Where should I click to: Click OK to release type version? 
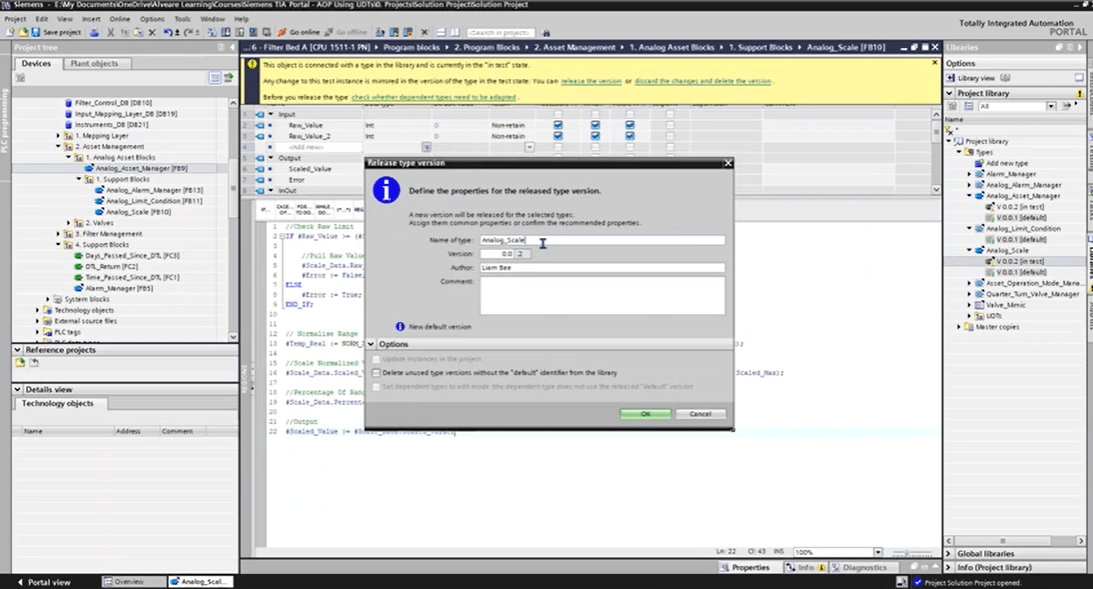pyautogui.click(x=645, y=413)
